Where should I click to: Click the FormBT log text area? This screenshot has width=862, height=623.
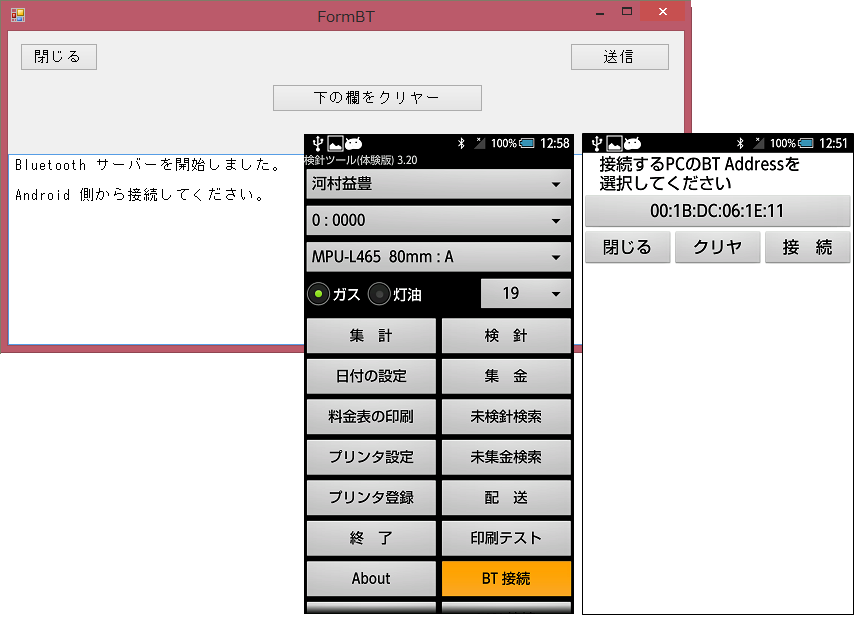(157, 250)
